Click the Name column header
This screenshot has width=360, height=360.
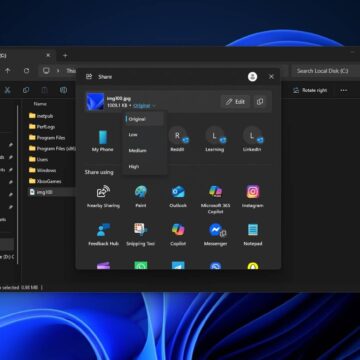coord(40,104)
